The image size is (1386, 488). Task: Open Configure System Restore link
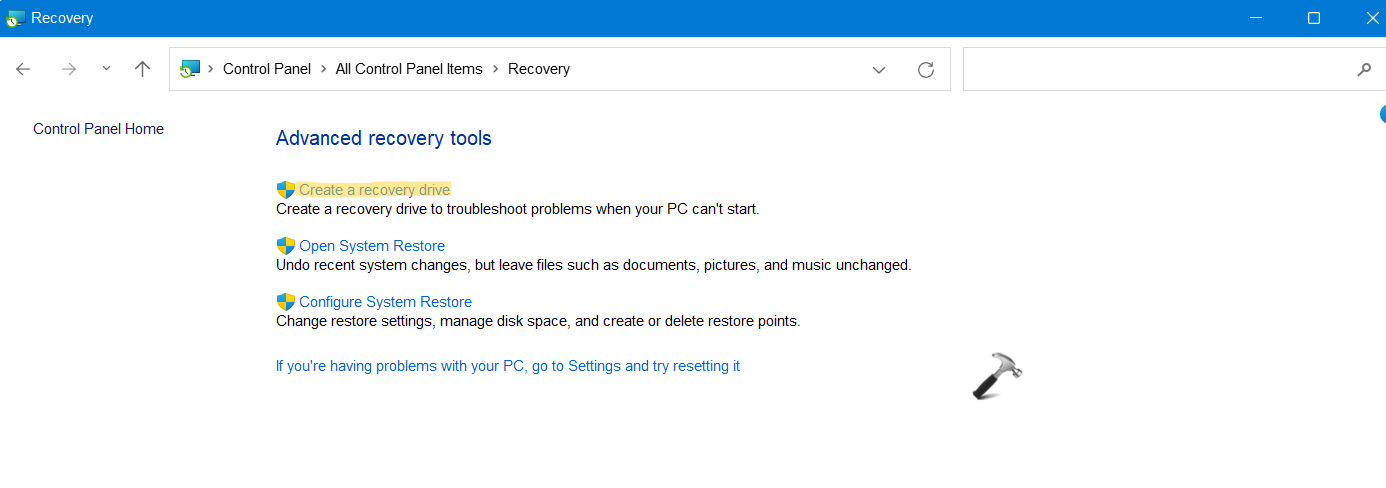click(x=385, y=302)
